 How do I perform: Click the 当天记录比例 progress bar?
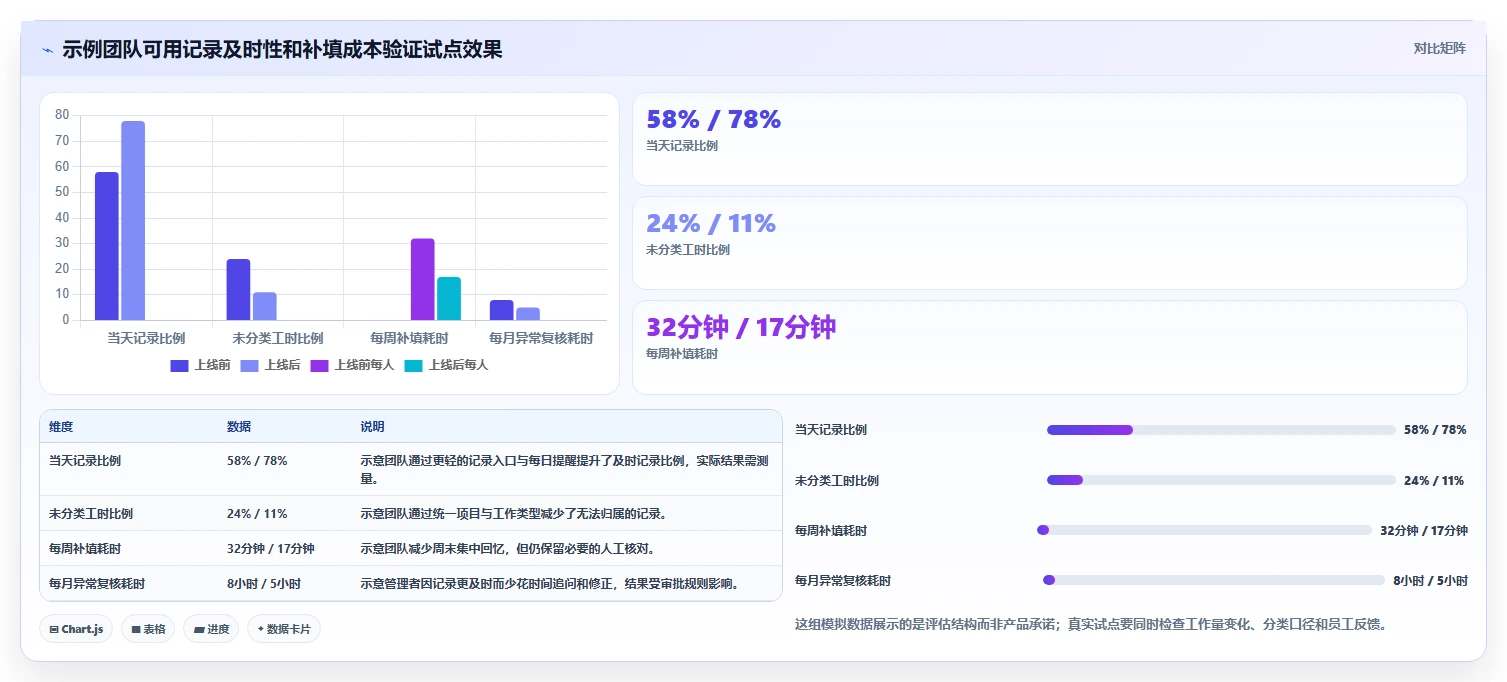(1221, 430)
